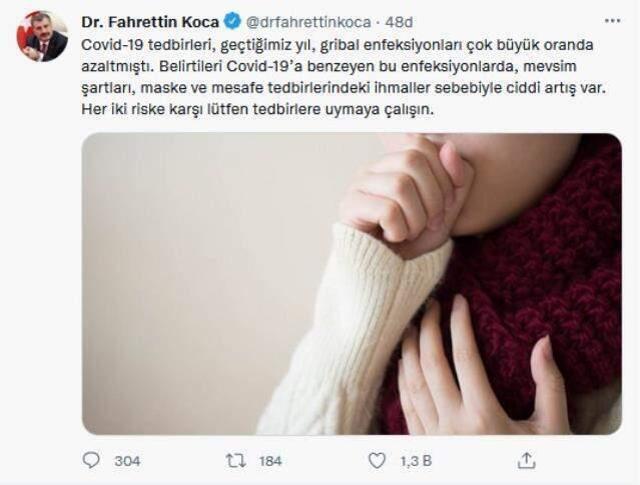Click the reply speech bubble icon

(92, 460)
